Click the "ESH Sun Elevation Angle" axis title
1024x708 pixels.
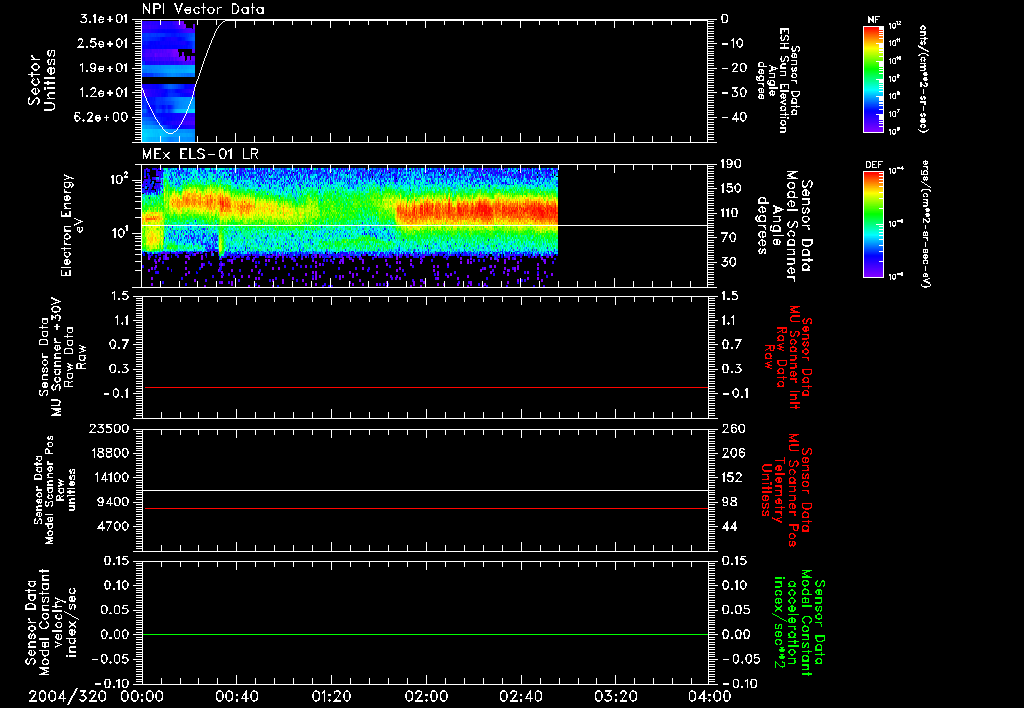(x=778, y=80)
